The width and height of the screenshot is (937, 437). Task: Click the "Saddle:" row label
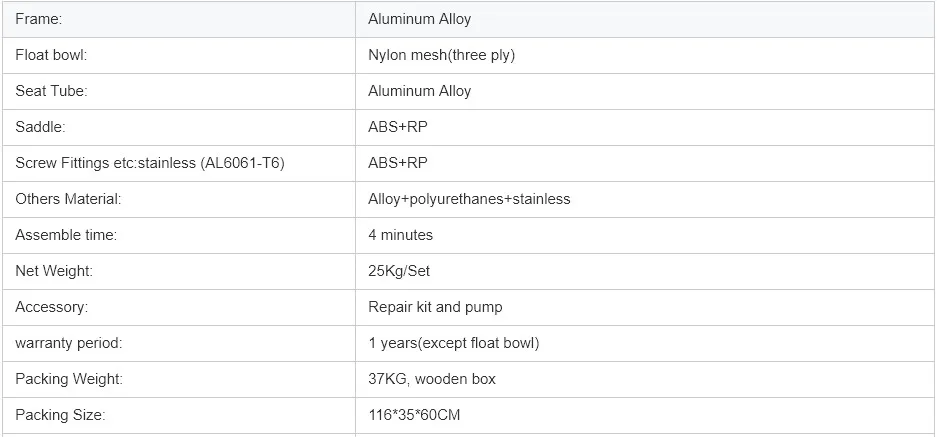tap(40, 127)
